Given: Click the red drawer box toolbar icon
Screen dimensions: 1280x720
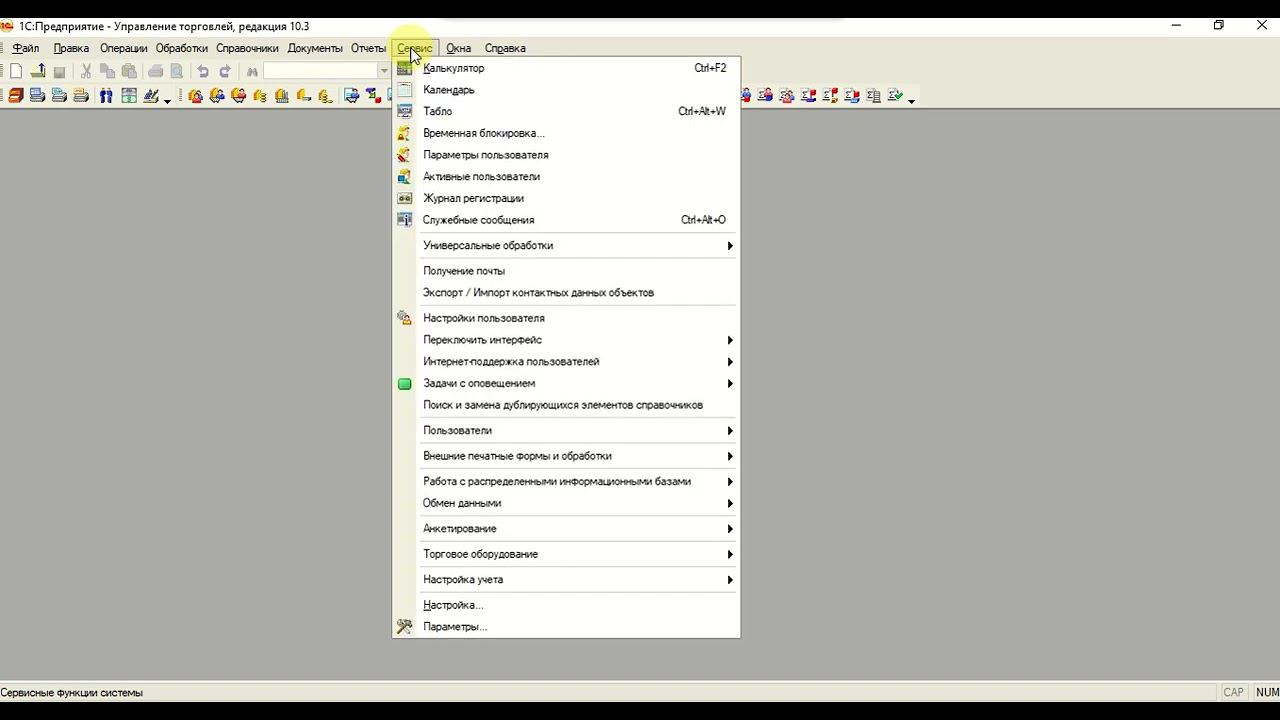Looking at the screenshot, I should click(x=16, y=96).
